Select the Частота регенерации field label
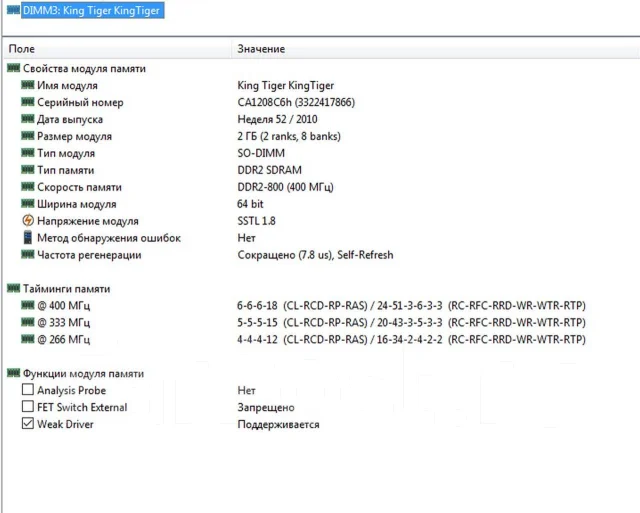This screenshot has width=640, height=513. 89,255
